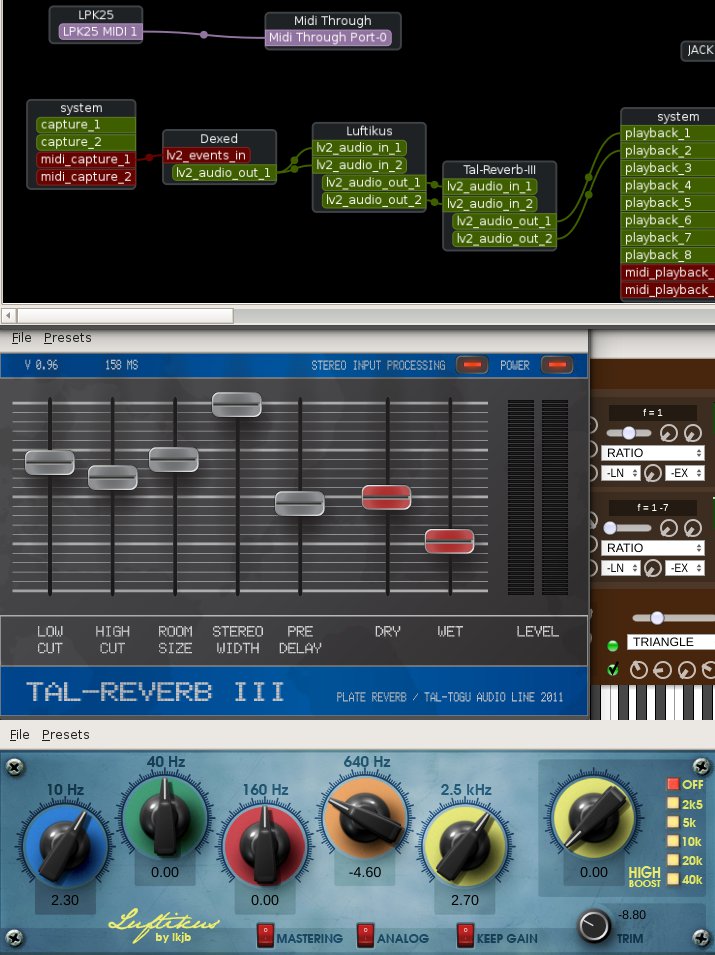Open the RATIO dropdown below f = 1
The height and width of the screenshot is (955, 715).
point(655,453)
